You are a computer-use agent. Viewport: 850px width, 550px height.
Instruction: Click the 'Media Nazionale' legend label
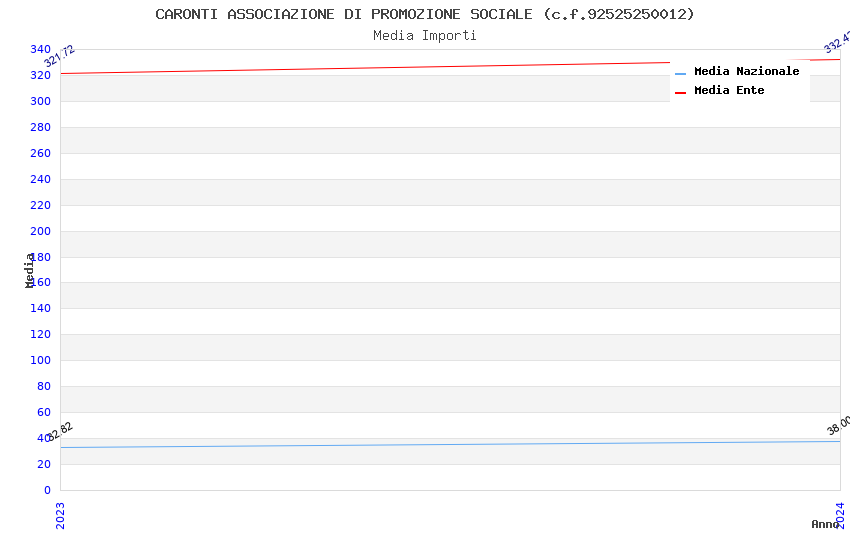[746, 71]
